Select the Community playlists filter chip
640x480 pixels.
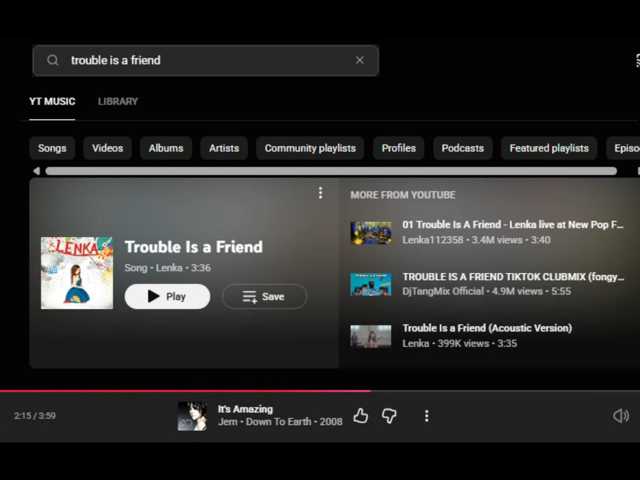coord(310,148)
